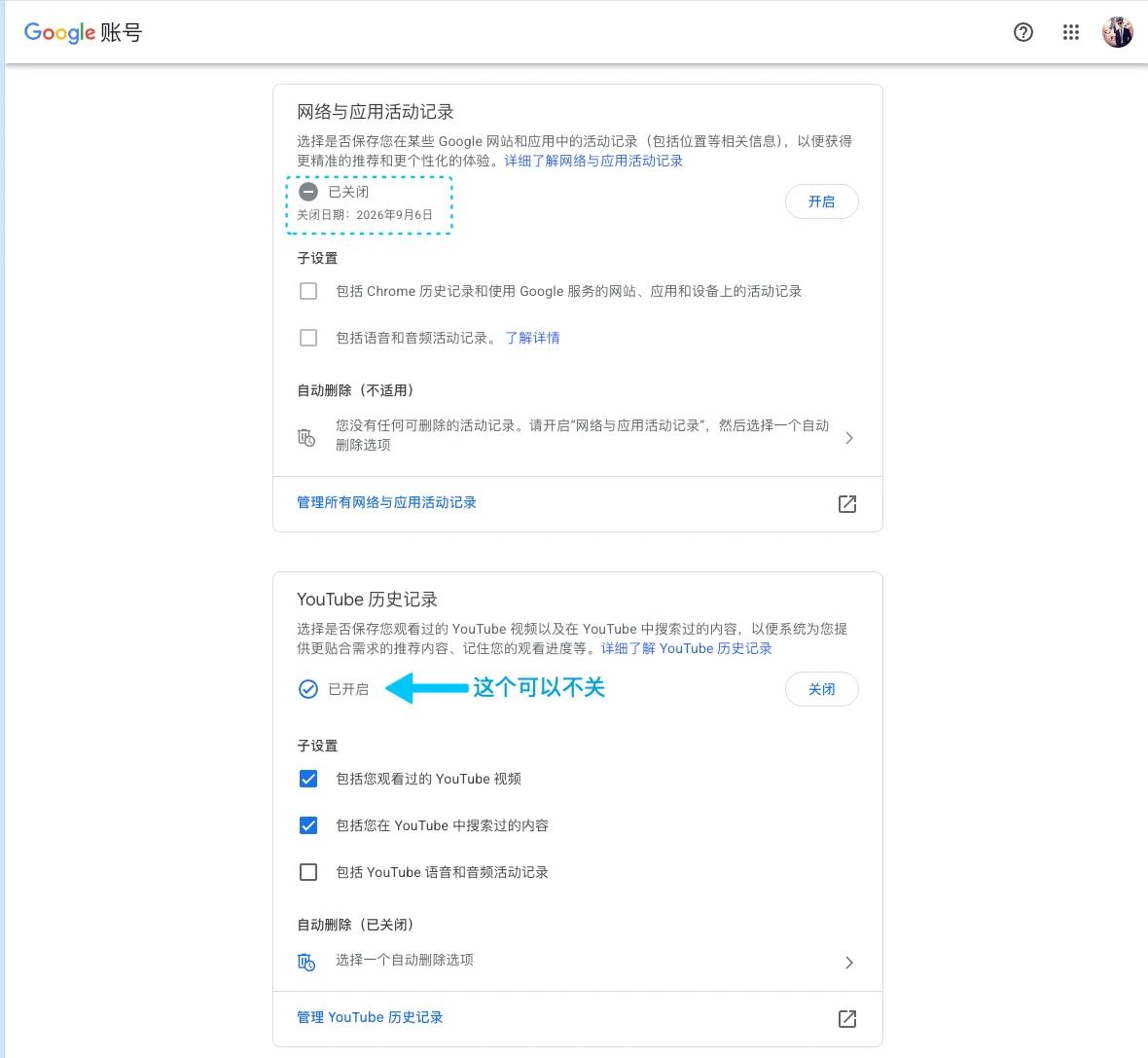Image resolution: width=1148 pixels, height=1058 pixels.
Task: Open 详细了解网络与应用活动记录 link
Action: (593, 161)
